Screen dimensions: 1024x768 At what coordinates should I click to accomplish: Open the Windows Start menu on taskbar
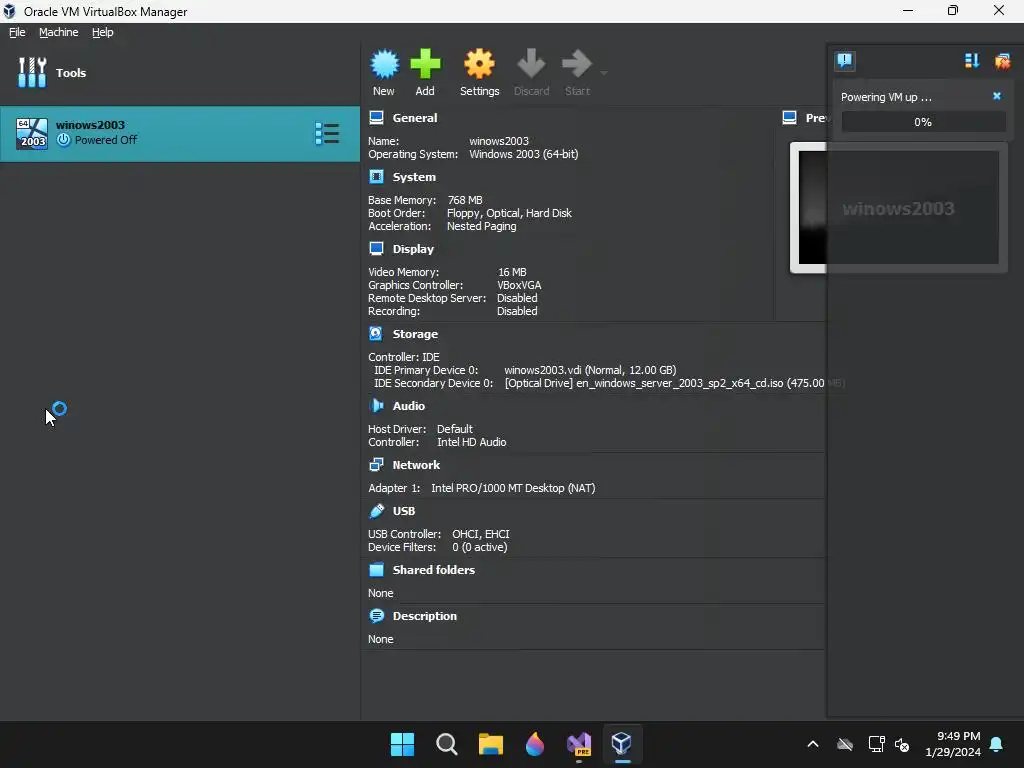tap(402, 744)
